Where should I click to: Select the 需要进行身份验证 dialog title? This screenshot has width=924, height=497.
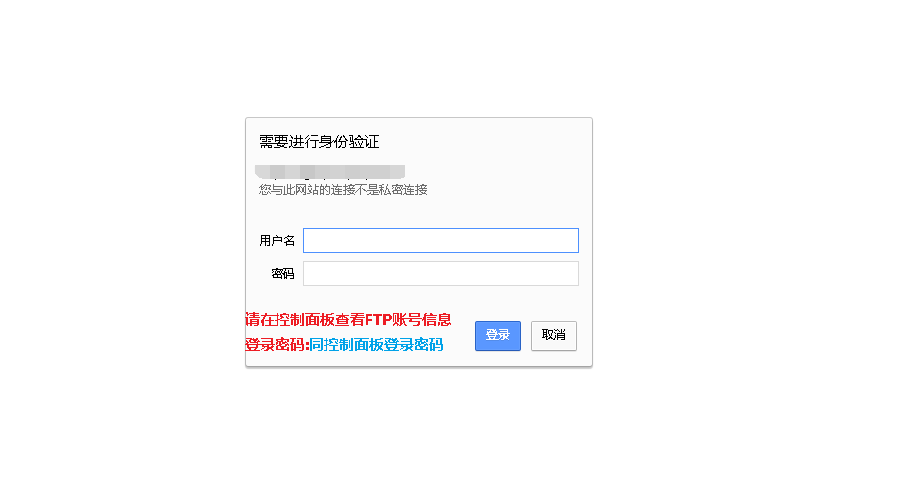319,141
